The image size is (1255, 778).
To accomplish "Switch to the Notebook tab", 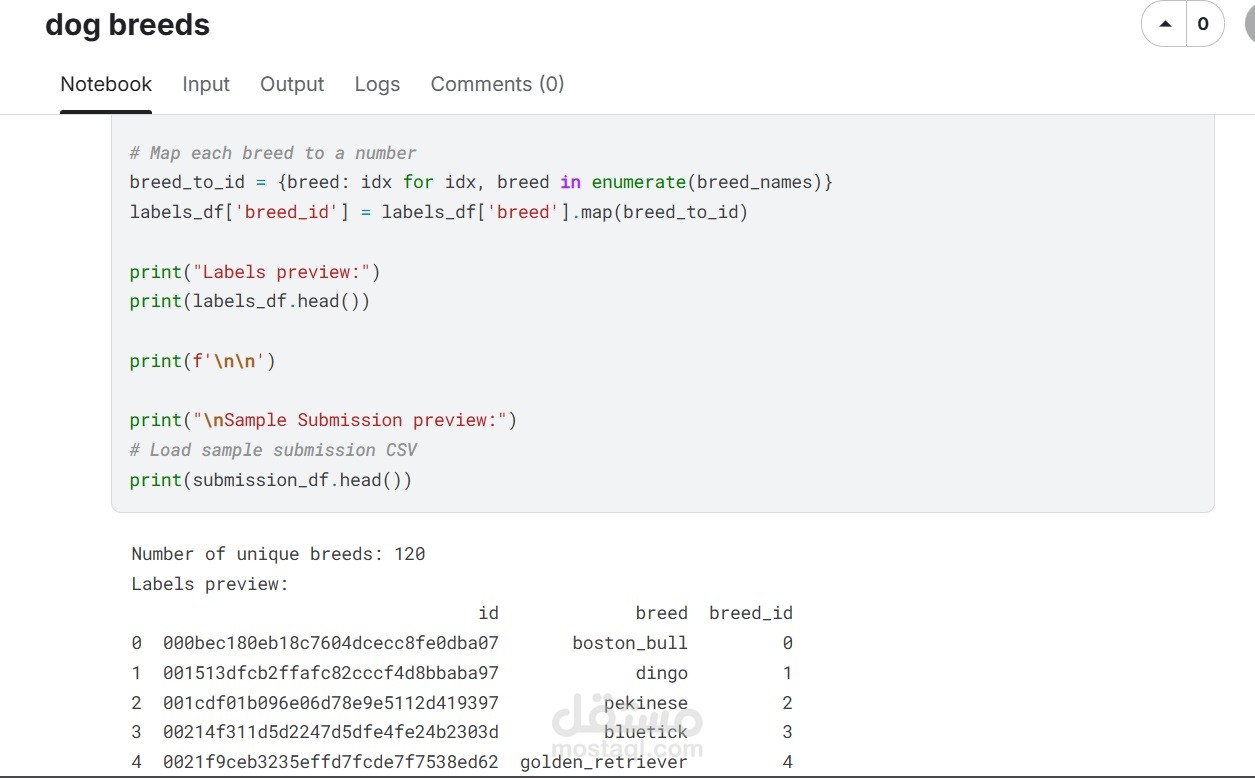I will coord(106,84).
